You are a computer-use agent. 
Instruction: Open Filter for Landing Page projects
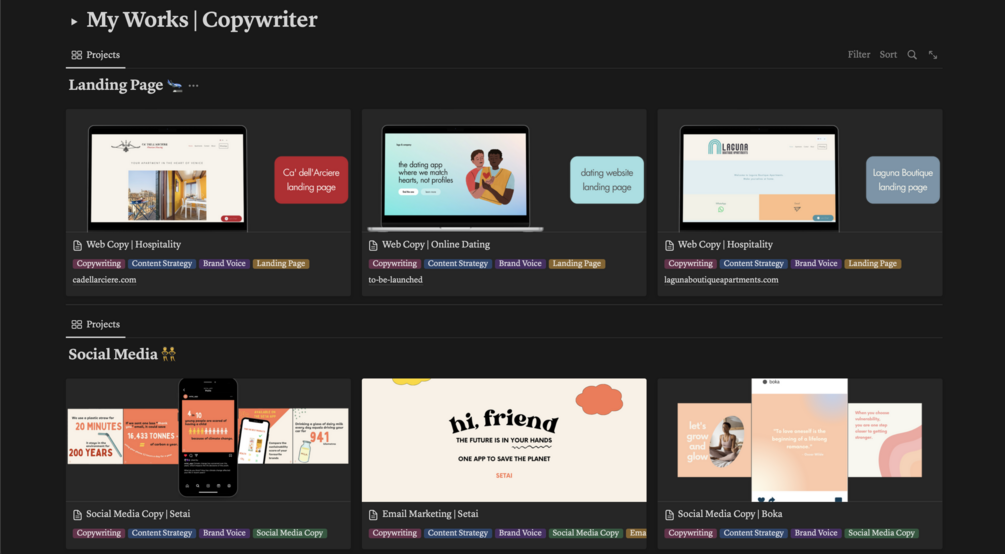859,55
